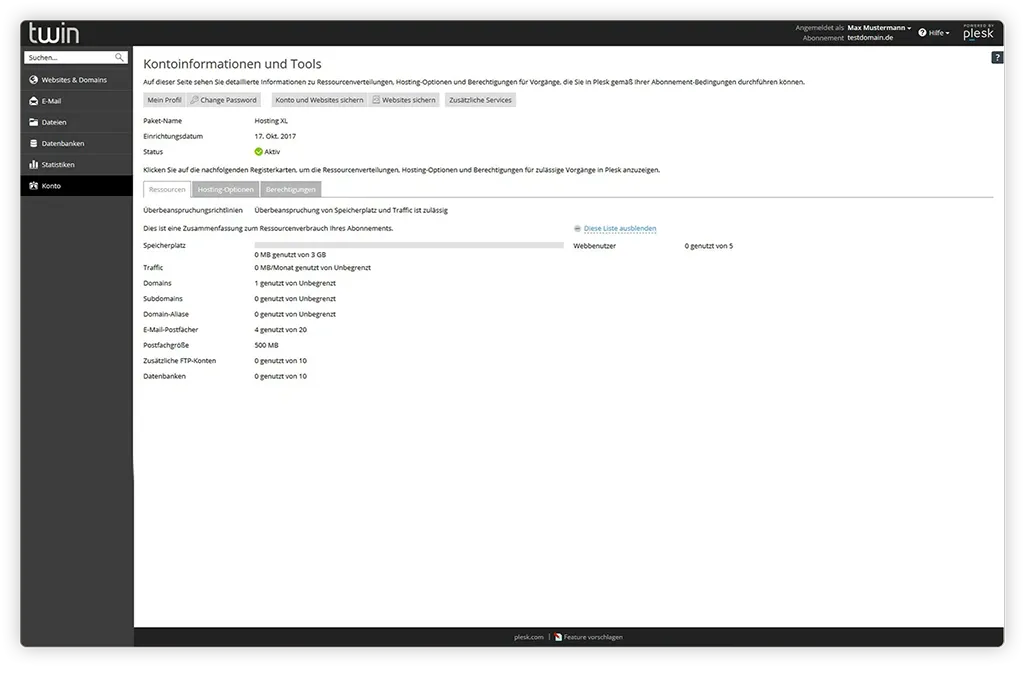Collapse list with Diese Liste ausblenden
The height and width of the screenshot is (674, 1024).
coord(619,229)
